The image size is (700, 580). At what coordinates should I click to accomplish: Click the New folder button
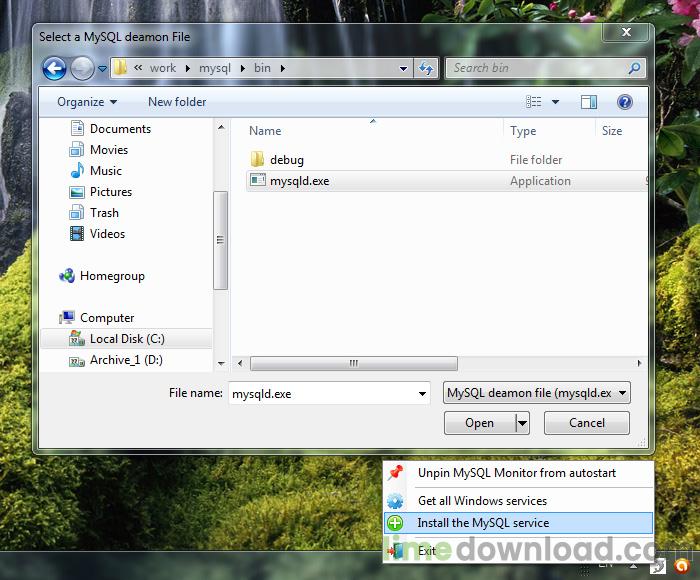[x=177, y=102]
